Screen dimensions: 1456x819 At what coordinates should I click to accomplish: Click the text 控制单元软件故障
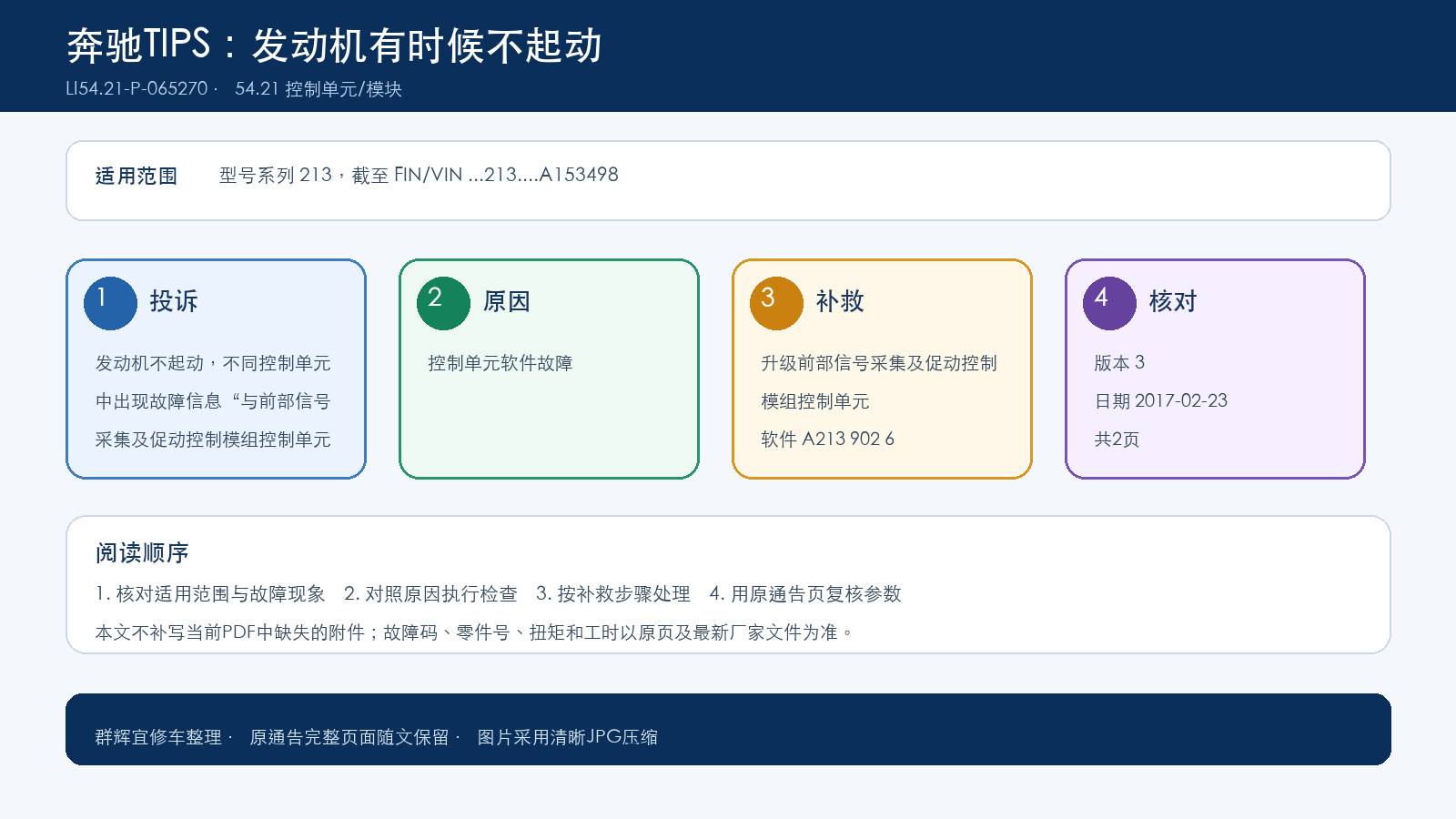coord(500,363)
